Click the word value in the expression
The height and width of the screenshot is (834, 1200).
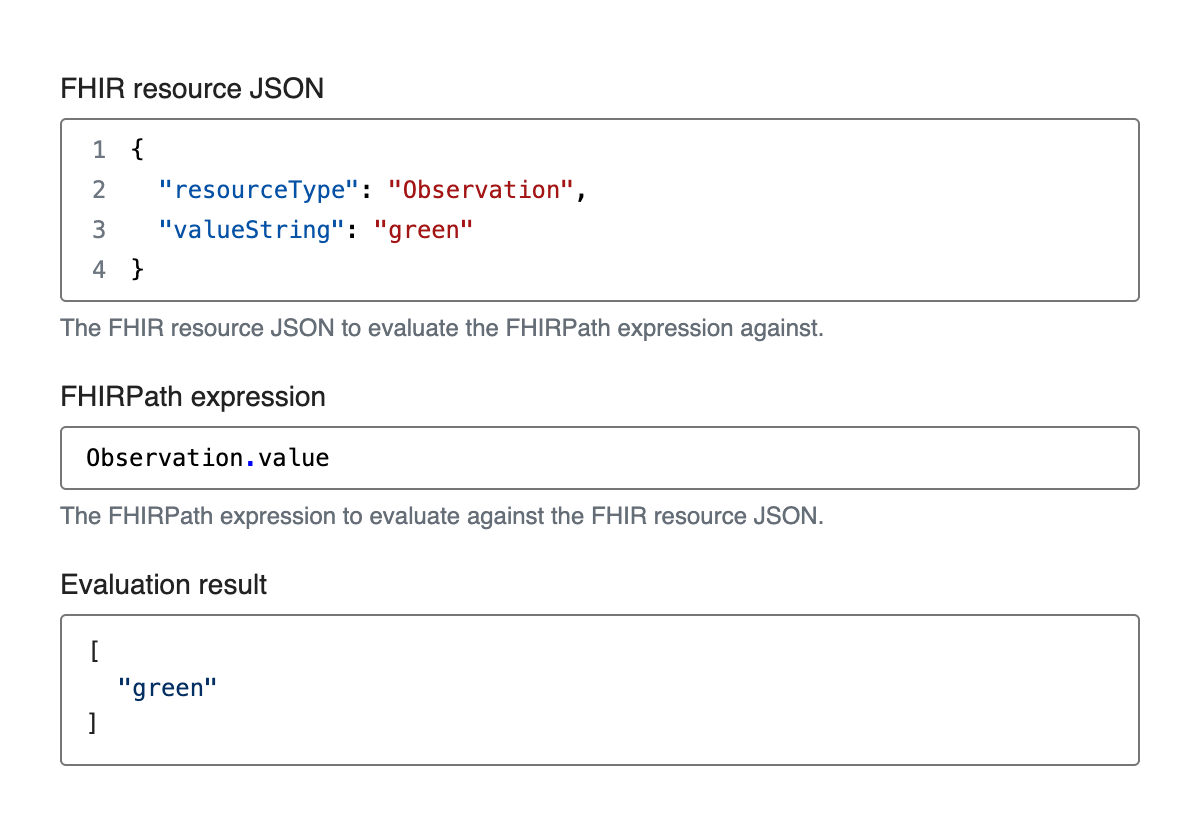293,458
